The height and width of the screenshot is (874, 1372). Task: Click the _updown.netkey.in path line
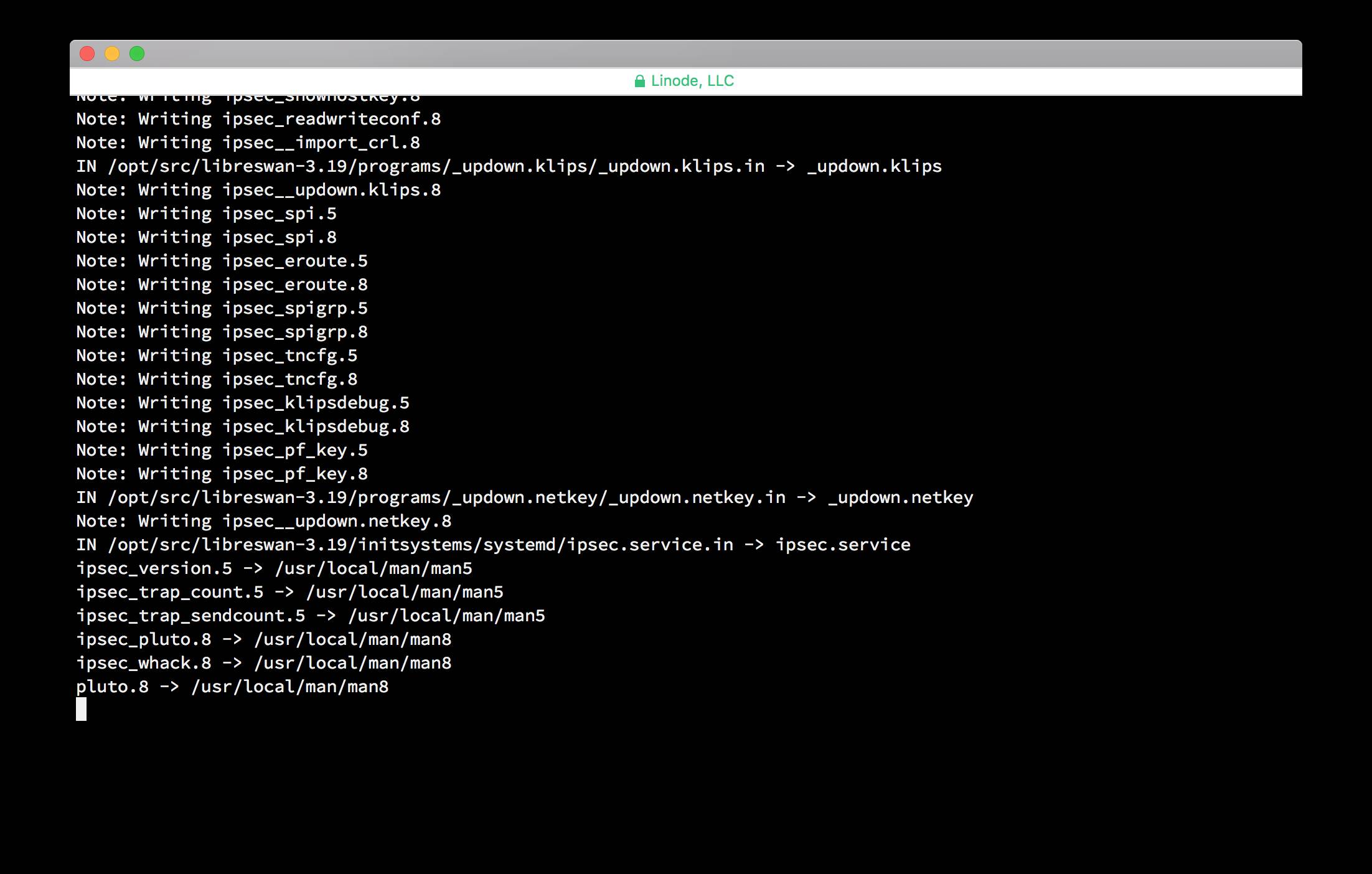tap(524, 497)
